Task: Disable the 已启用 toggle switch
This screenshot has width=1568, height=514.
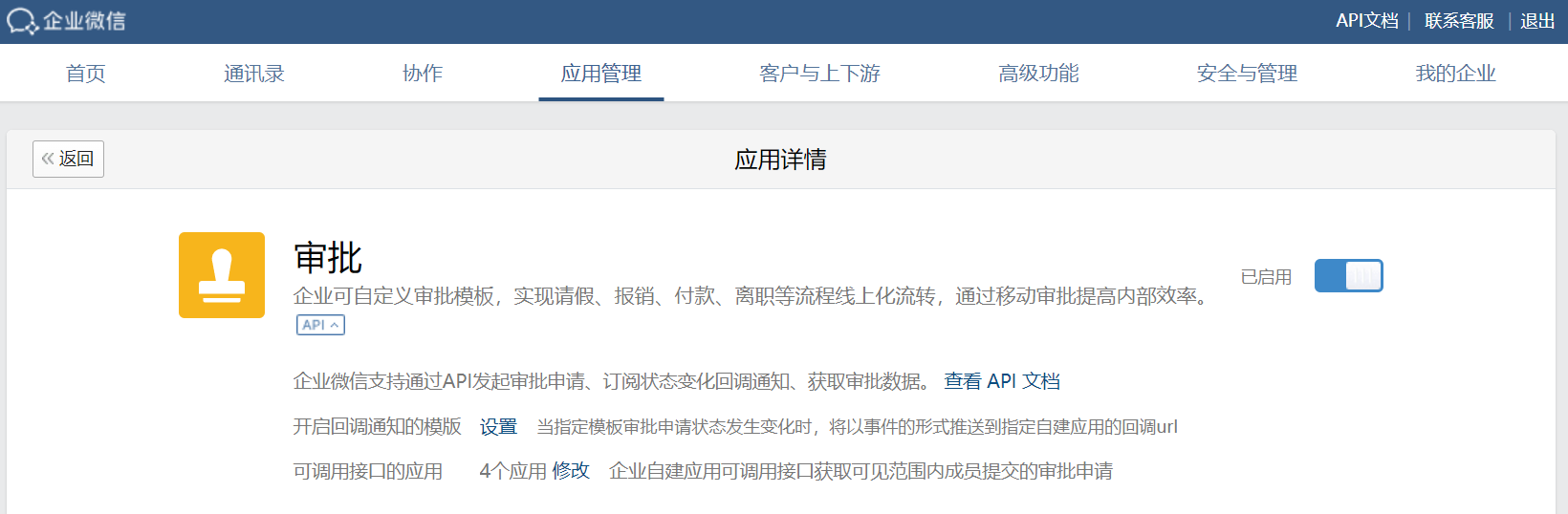Action: [x=1348, y=276]
